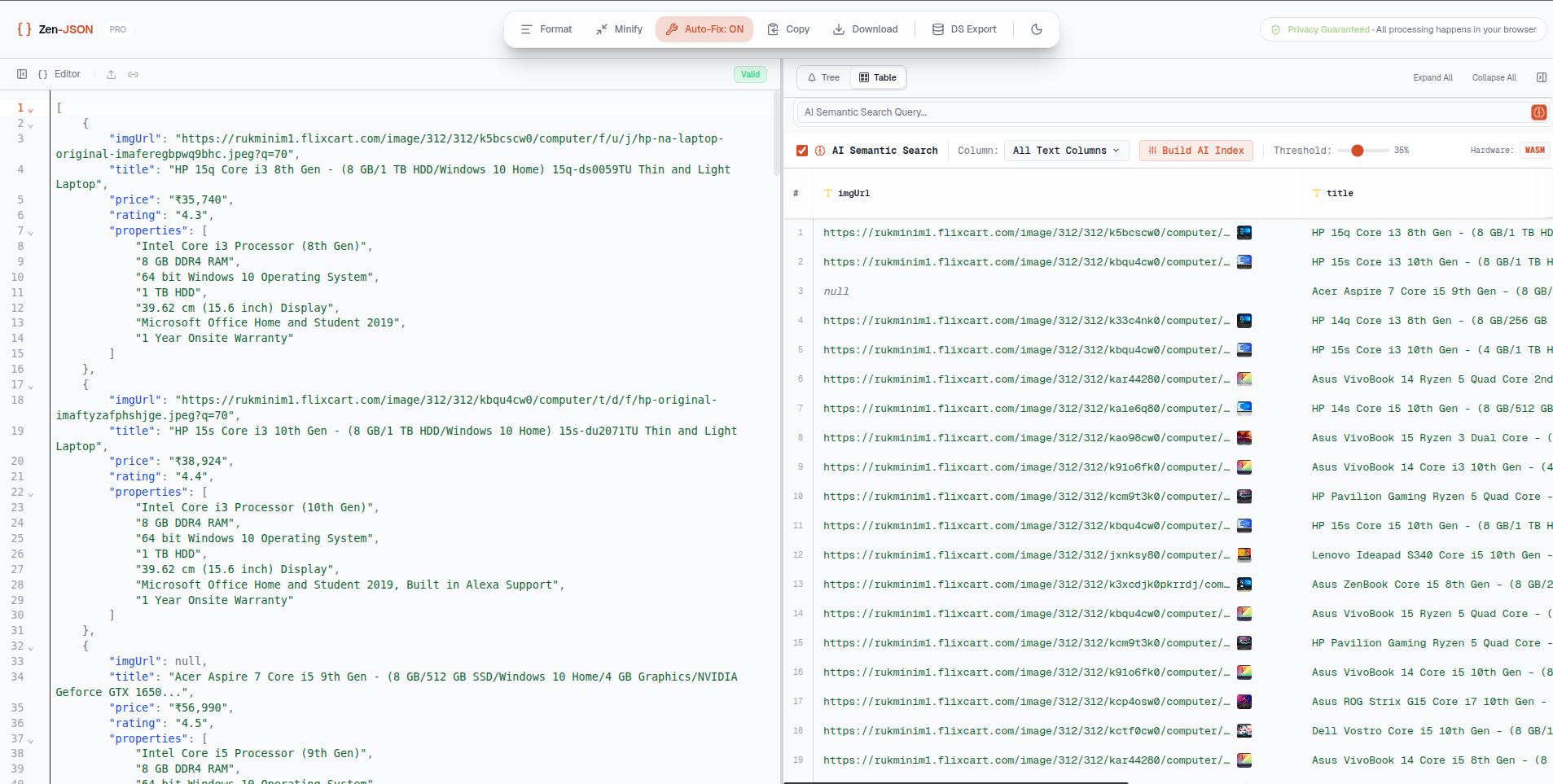
Task: Click the image thumbnail in table row 10
Action: coord(1244,497)
